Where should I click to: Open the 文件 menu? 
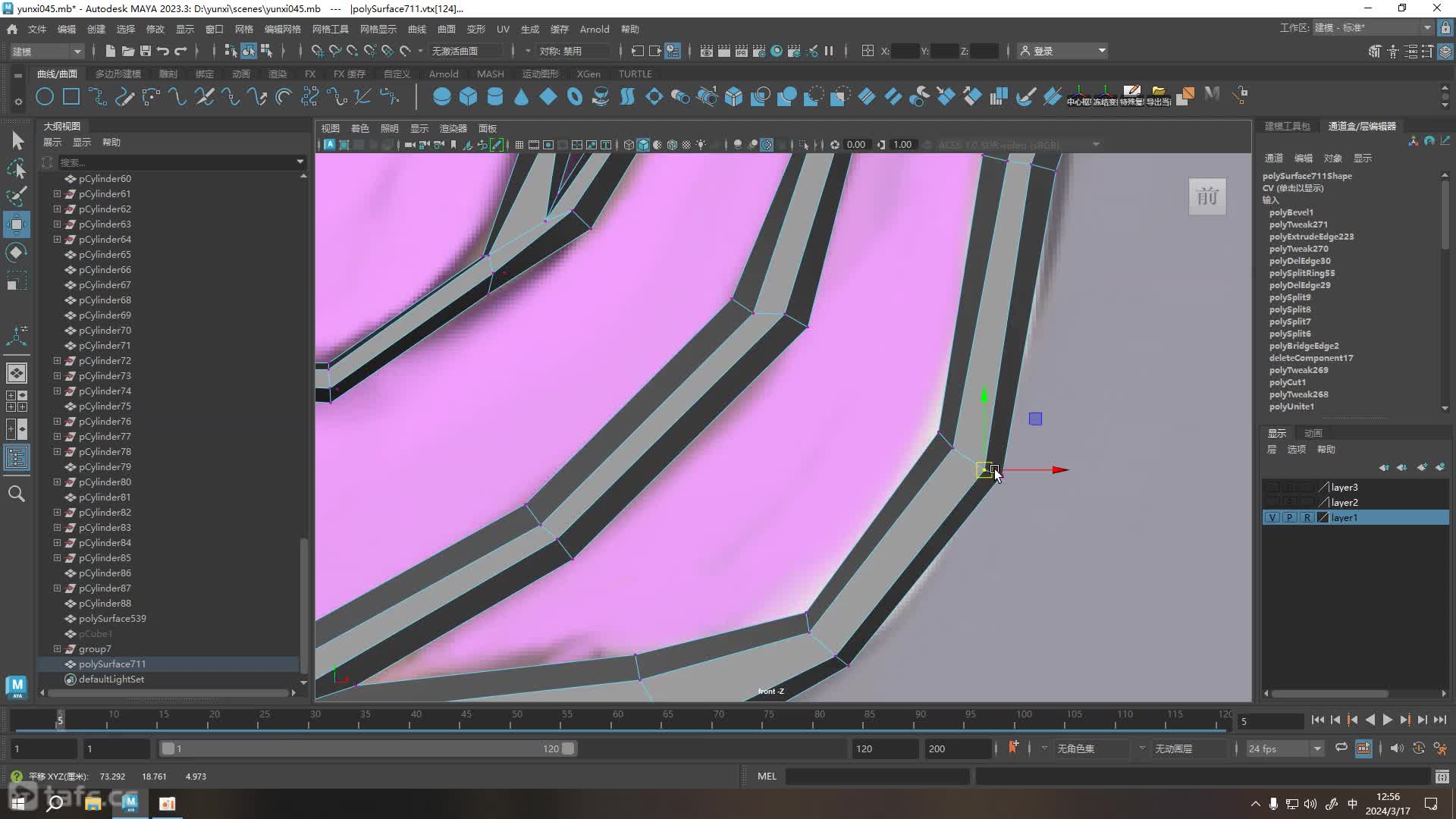(x=37, y=29)
